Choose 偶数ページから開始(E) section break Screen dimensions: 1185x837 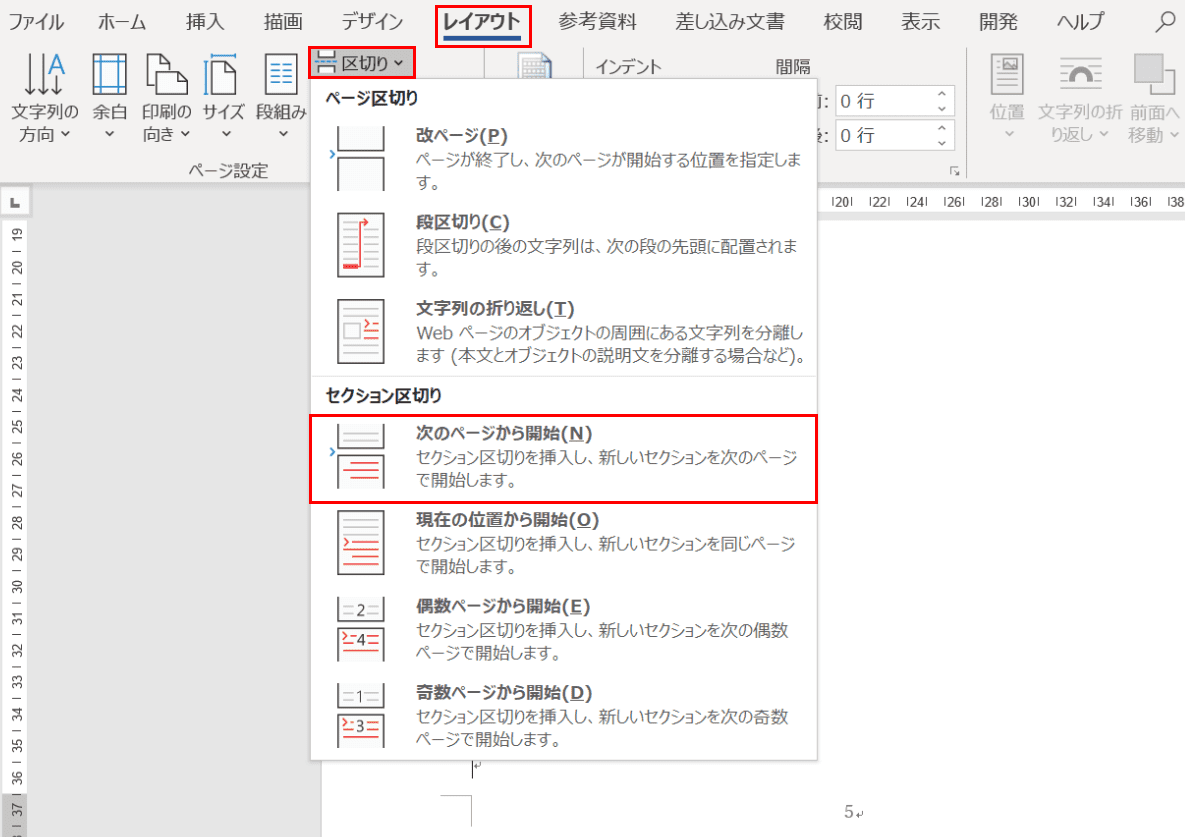point(564,629)
